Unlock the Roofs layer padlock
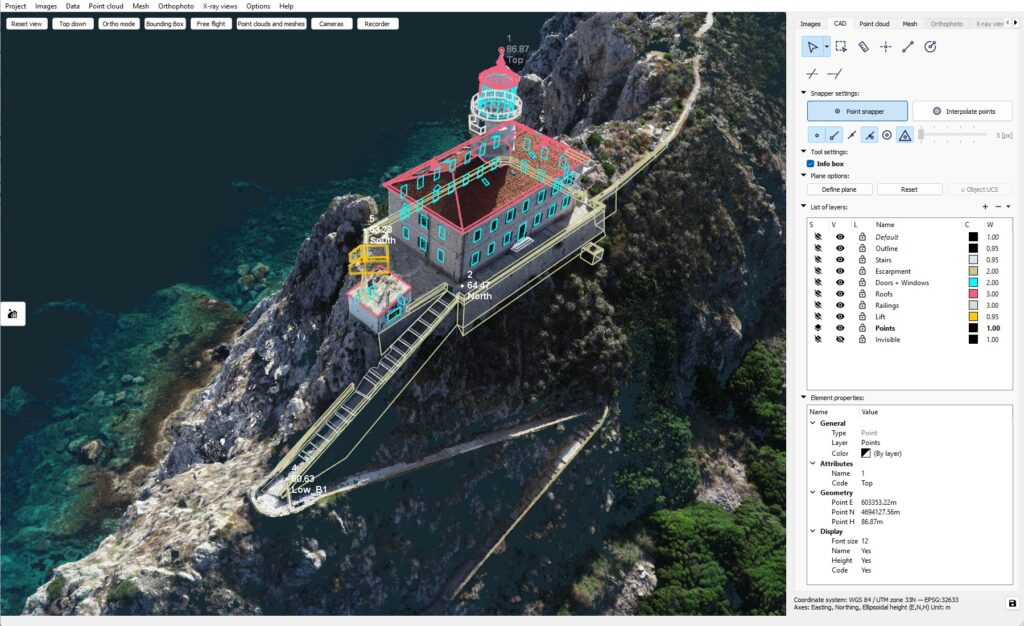Viewport: 1024px width, 626px height. click(x=863, y=294)
